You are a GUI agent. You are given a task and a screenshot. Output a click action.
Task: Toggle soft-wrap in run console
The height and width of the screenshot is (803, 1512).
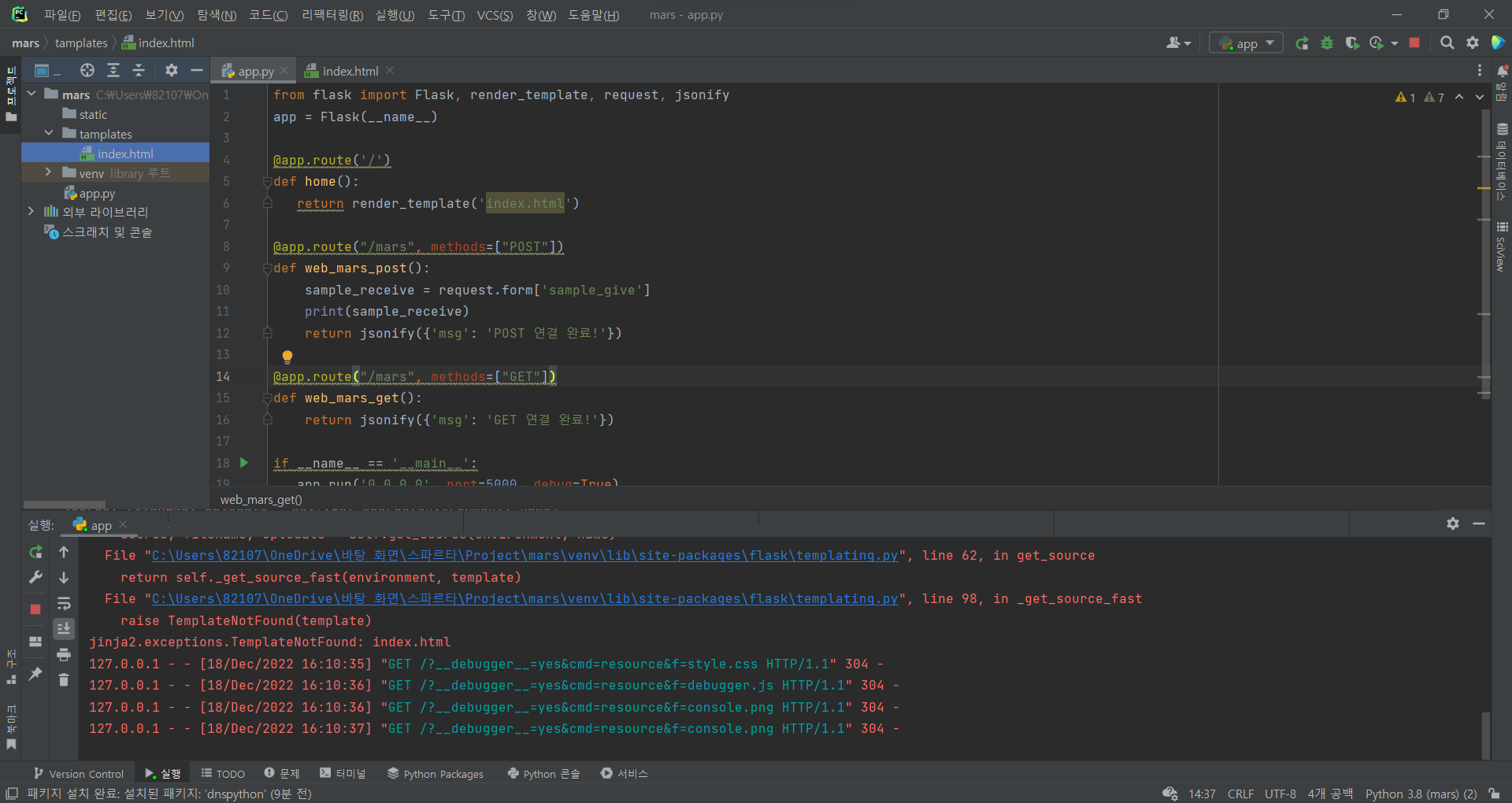64,604
